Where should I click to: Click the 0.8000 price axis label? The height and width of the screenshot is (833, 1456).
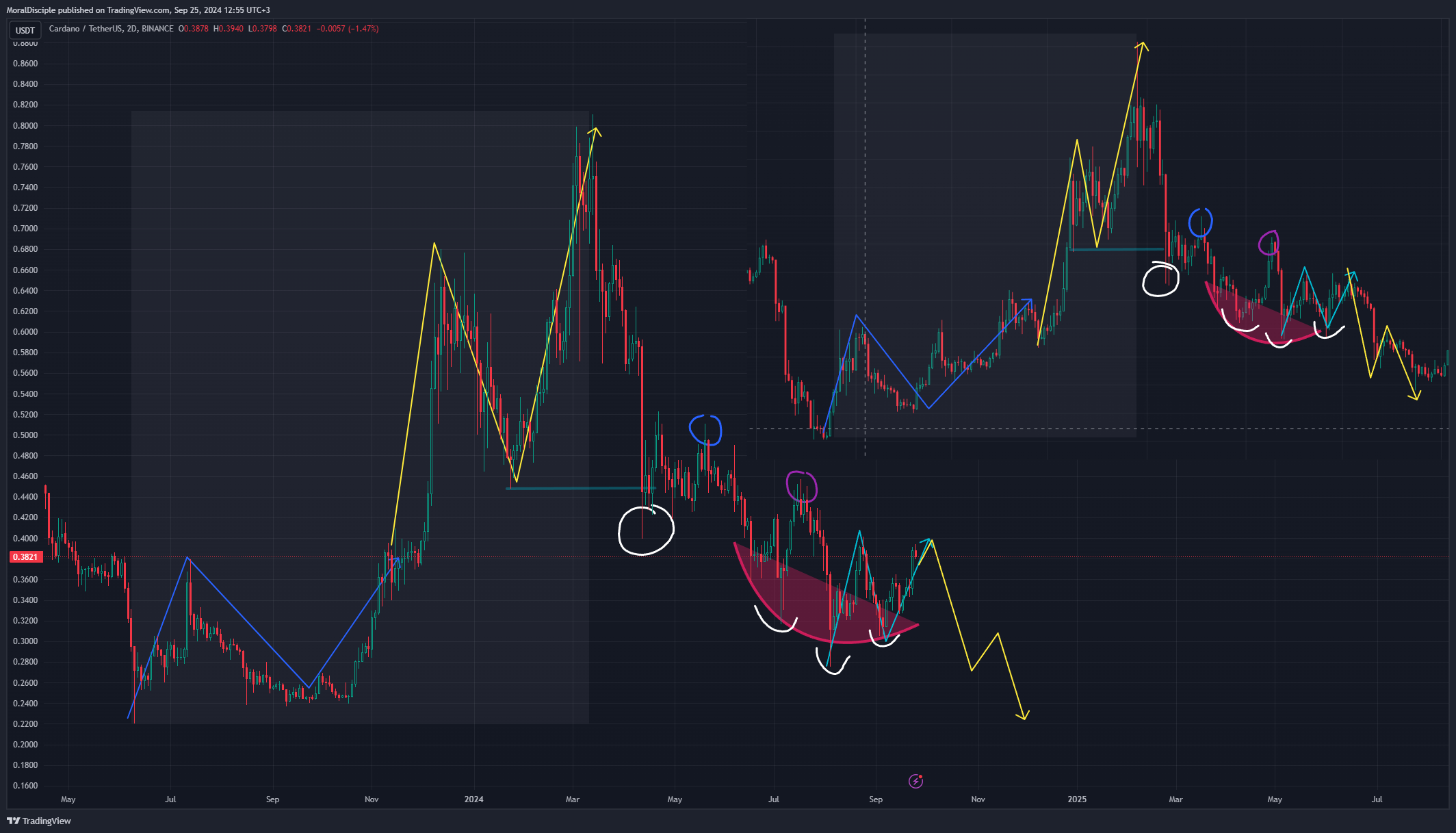click(25, 126)
